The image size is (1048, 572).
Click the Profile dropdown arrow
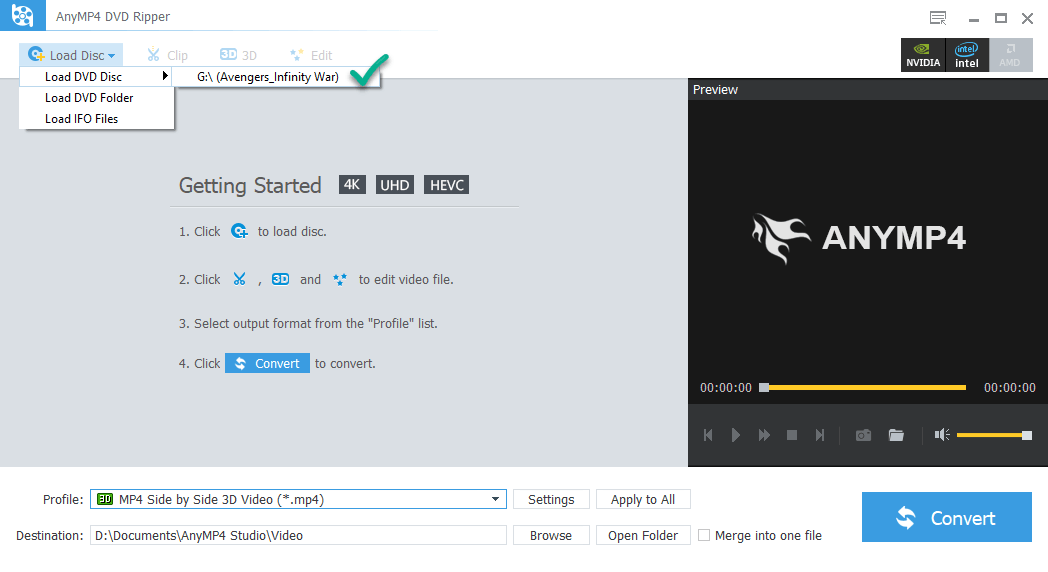tap(495, 499)
